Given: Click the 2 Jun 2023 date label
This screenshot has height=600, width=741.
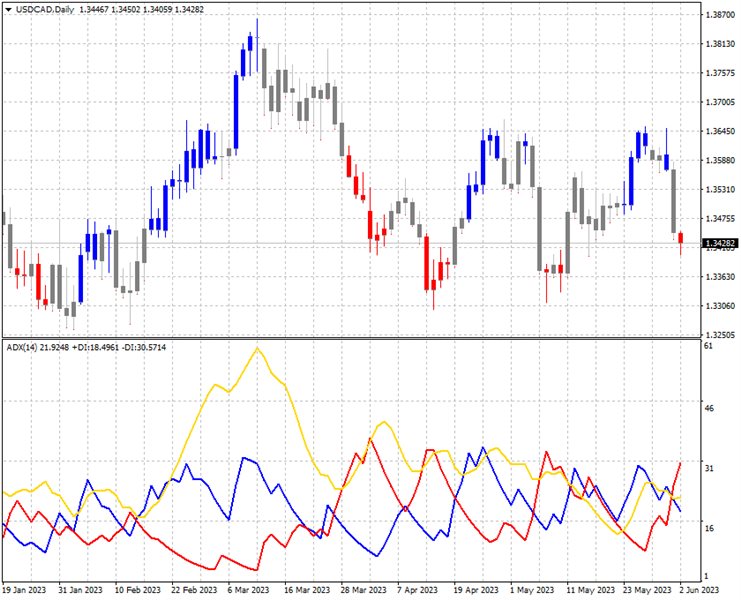Looking at the screenshot, I should click(x=700, y=590).
